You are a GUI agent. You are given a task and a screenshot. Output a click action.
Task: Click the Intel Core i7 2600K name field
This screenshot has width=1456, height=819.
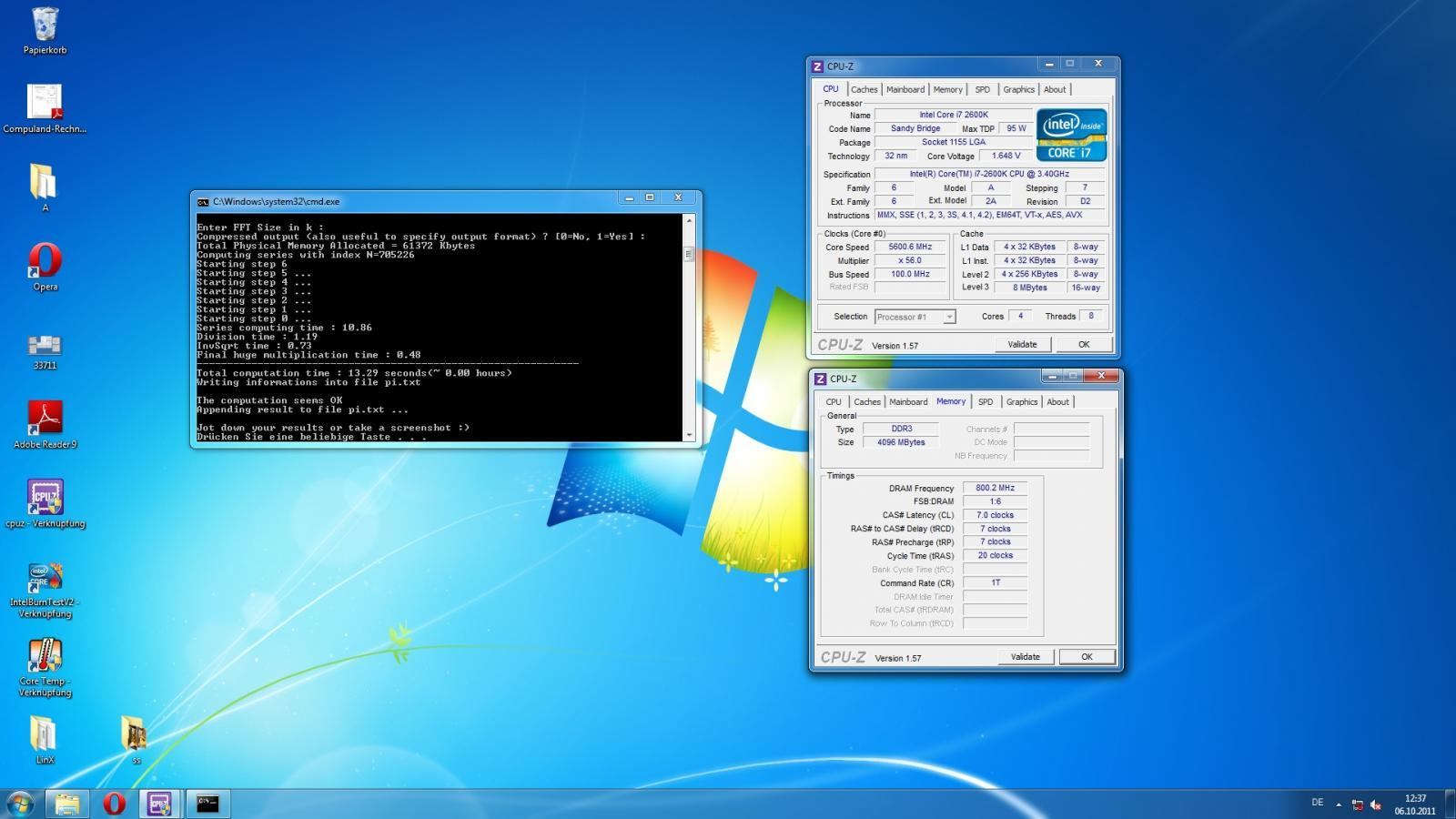coord(953,115)
